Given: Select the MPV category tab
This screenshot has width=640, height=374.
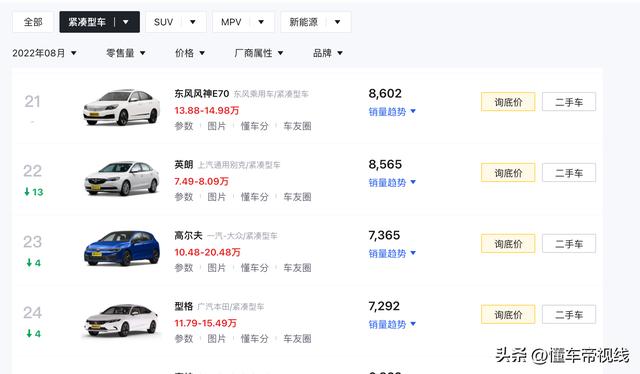Looking at the screenshot, I should point(231,22).
